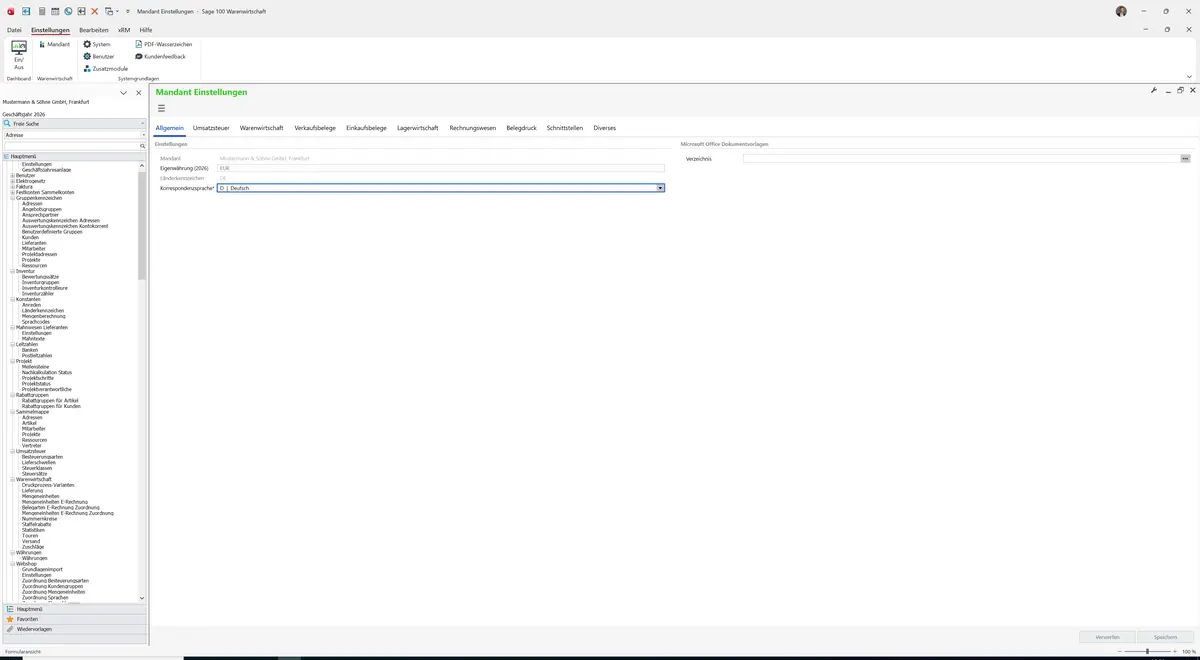Open the hamburger menu under Mandant Einstellungen

pyautogui.click(x=161, y=108)
